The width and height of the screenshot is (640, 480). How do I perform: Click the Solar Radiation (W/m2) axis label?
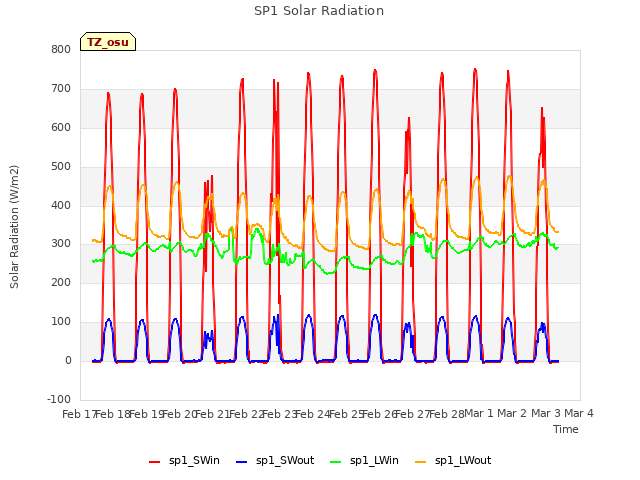pyautogui.click(x=14, y=227)
